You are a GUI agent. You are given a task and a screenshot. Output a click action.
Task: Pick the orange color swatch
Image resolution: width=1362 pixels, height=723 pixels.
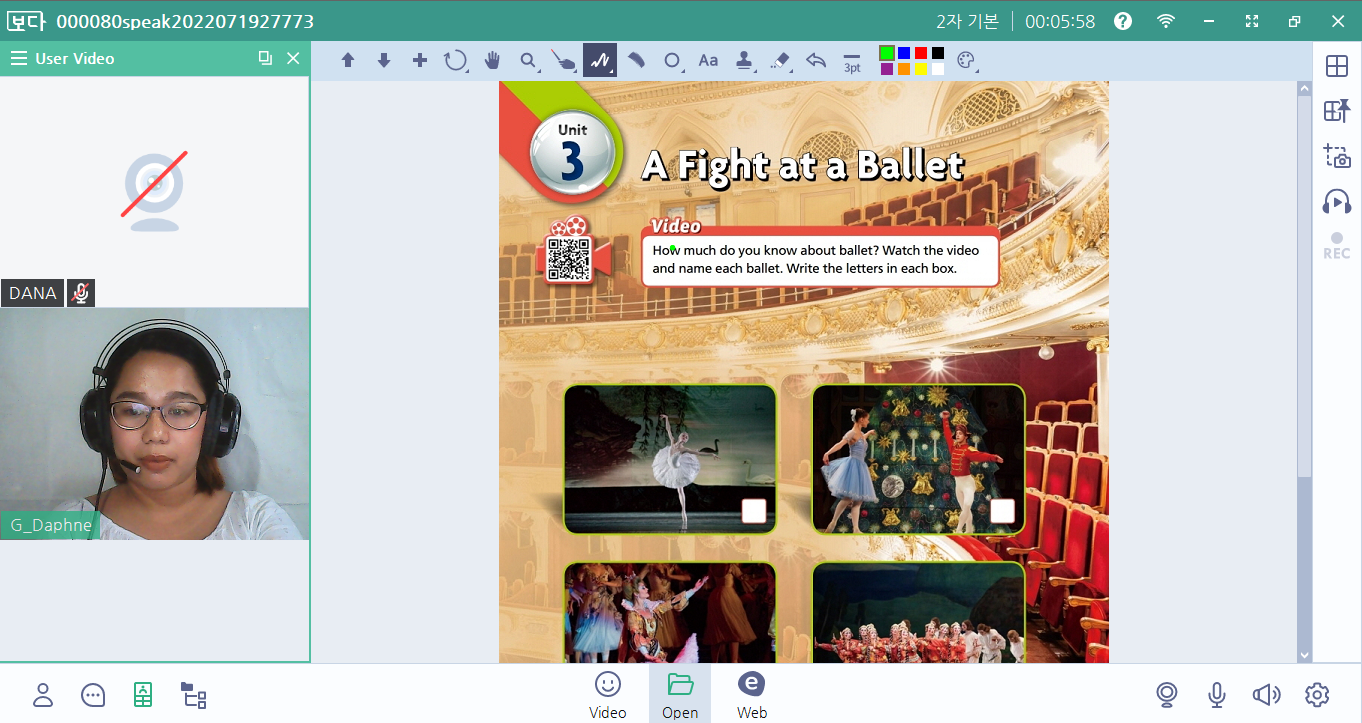pyautogui.click(x=904, y=69)
